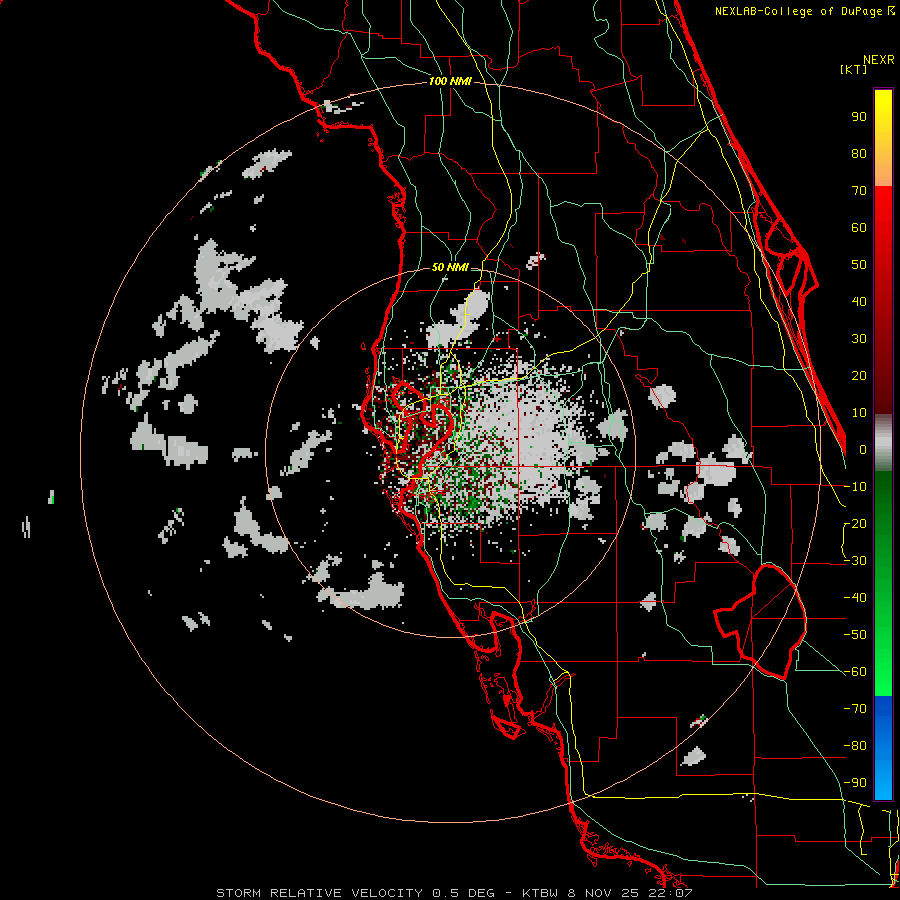Click the blue bottom segment of the color bar
This screenshot has height=900, width=900.
click(x=883, y=748)
